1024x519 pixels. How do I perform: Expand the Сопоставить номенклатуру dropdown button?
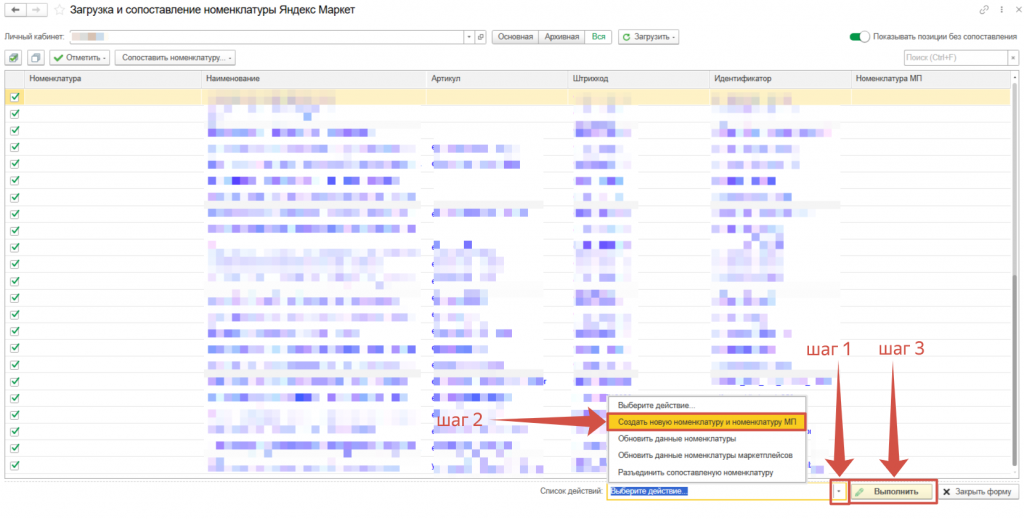176,58
